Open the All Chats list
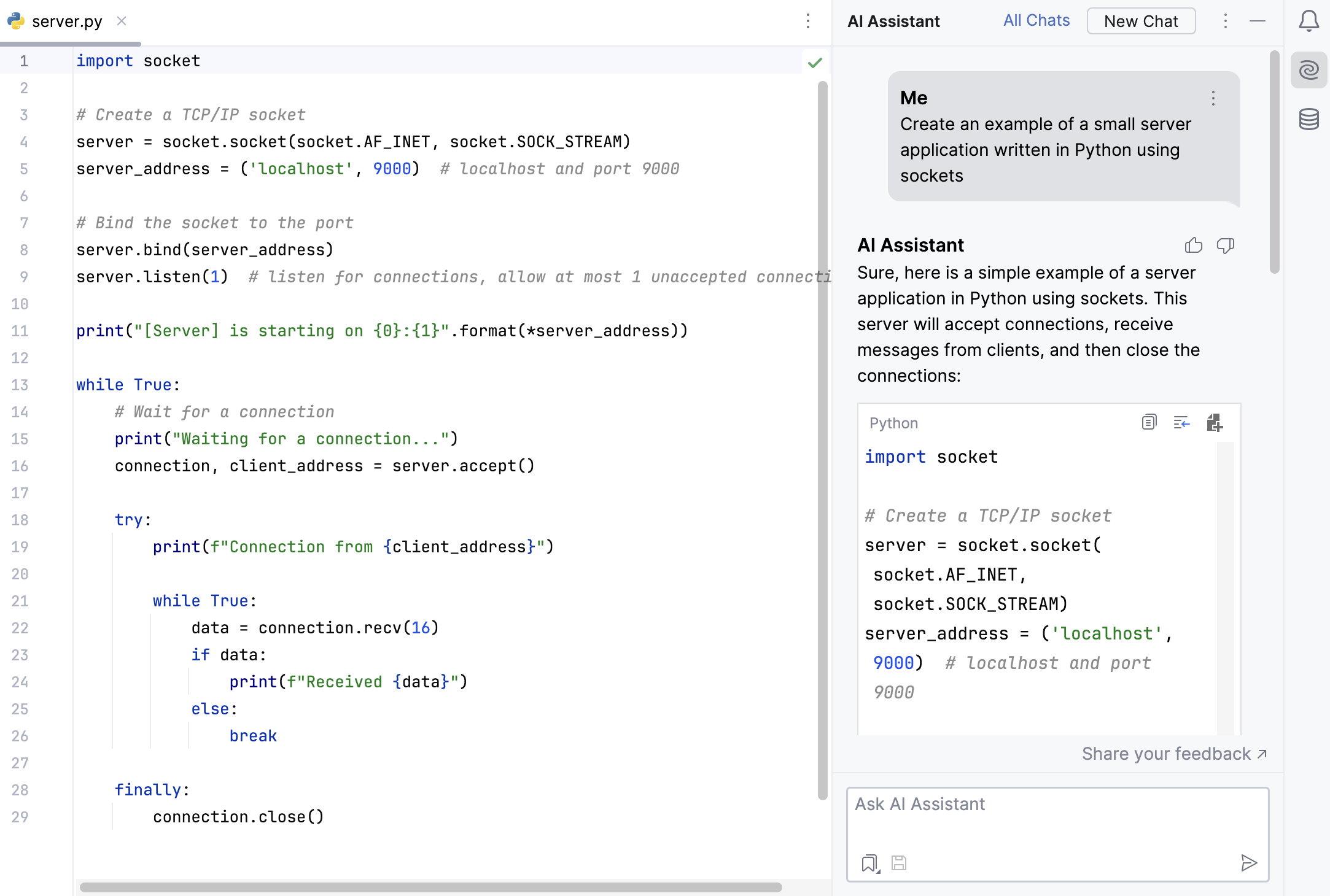The width and height of the screenshot is (1330, 896). pos(1036,20)
